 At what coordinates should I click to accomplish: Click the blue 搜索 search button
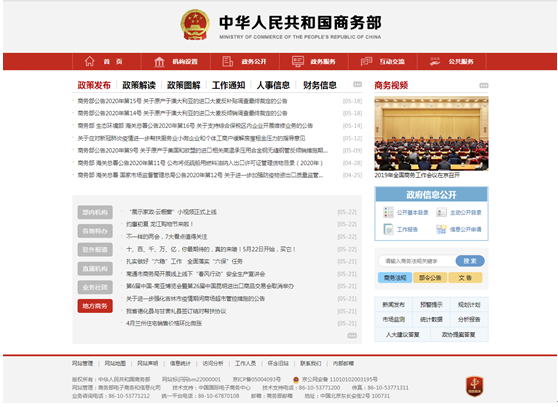[470, 261]
